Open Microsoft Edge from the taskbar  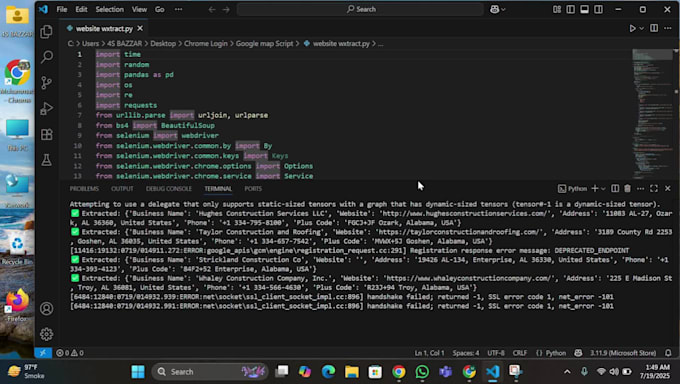[x=328, y=371]
